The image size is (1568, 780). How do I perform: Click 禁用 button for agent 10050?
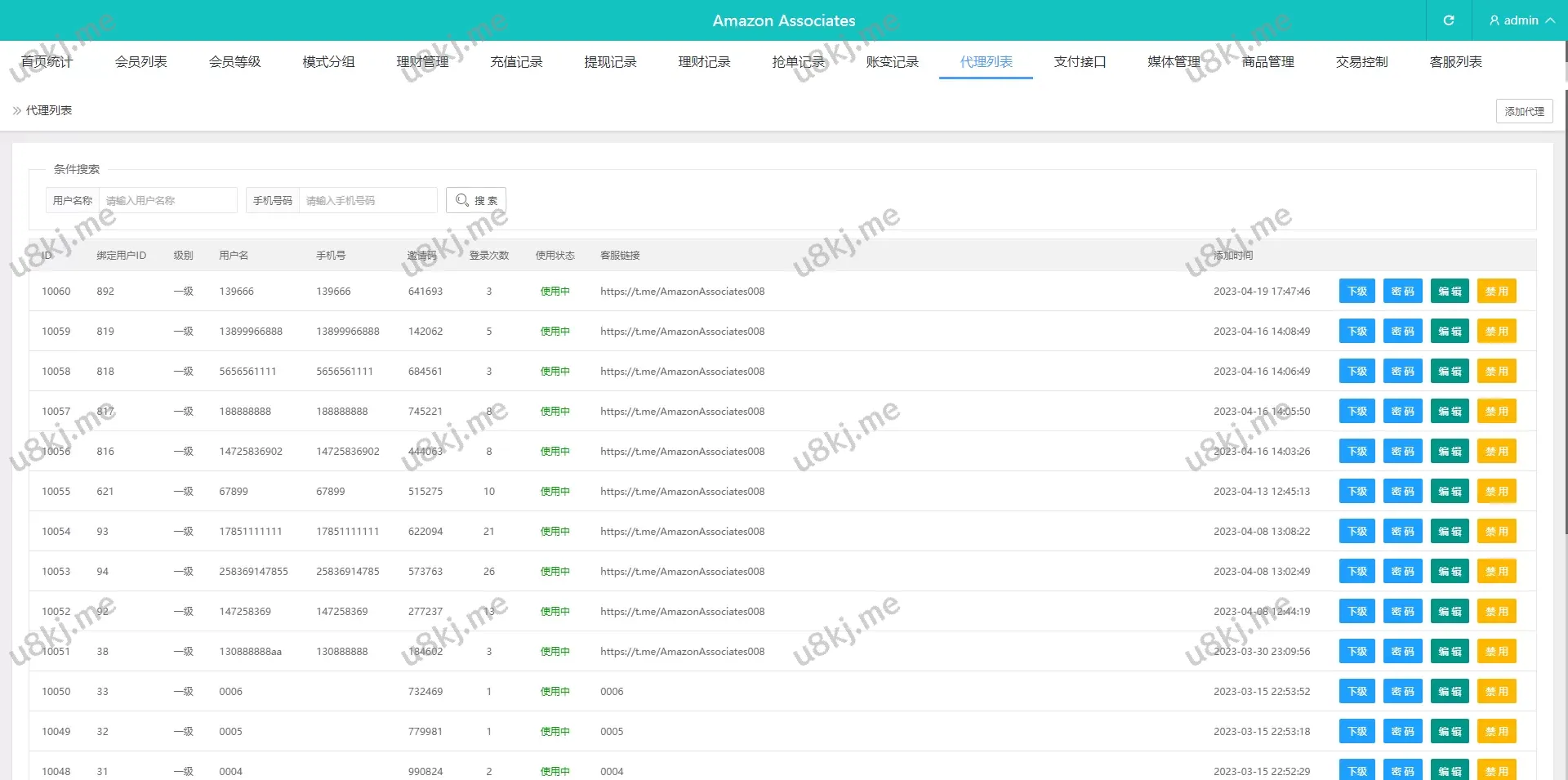(x=1496, y=692)
